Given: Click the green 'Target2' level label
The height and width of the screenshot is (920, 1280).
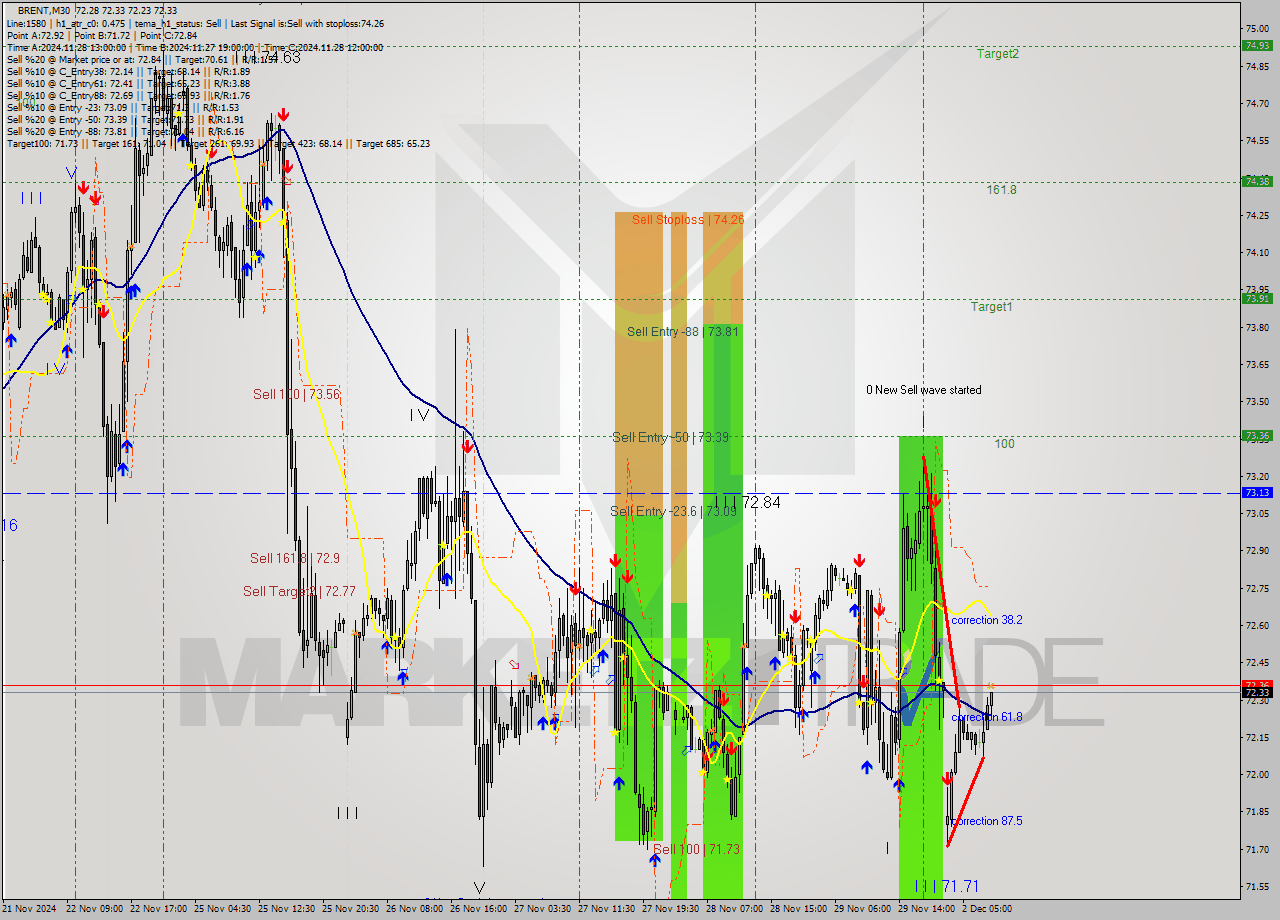Looking at the screenshot, I should (x=998, y=54).
